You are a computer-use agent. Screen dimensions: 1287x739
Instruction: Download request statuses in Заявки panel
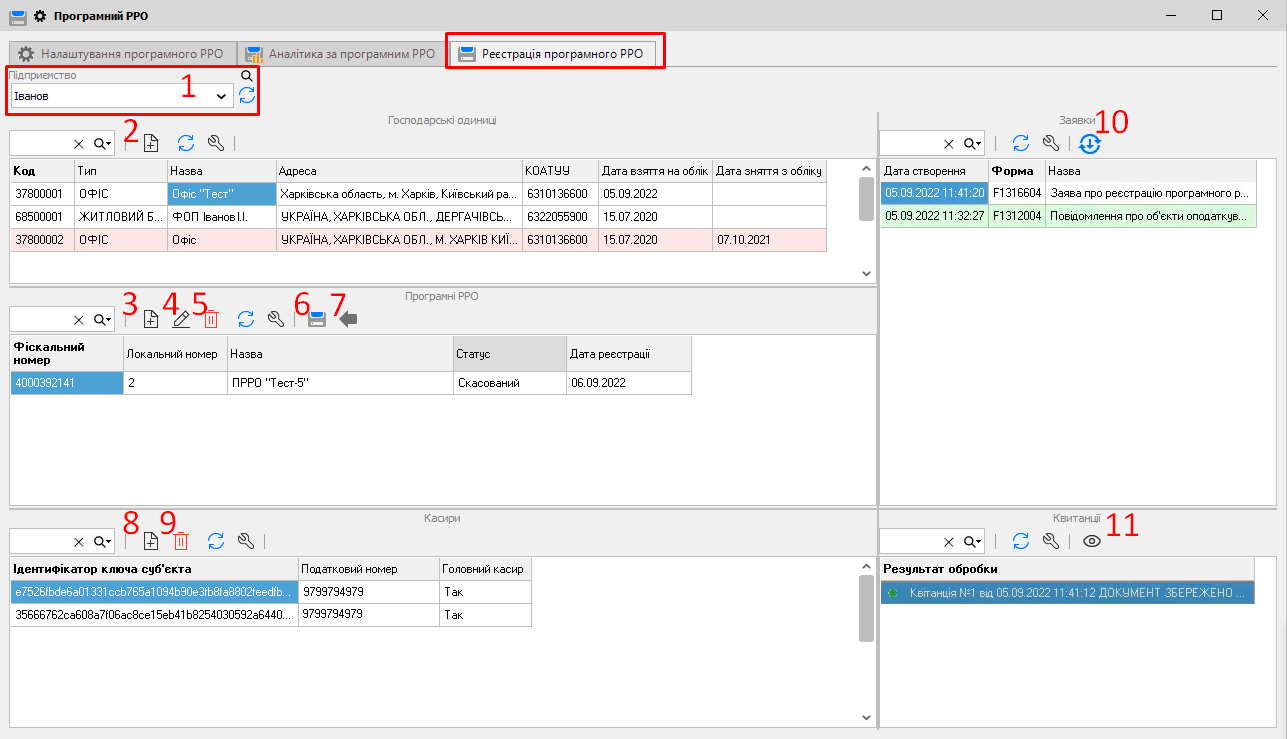point(1091,143)
